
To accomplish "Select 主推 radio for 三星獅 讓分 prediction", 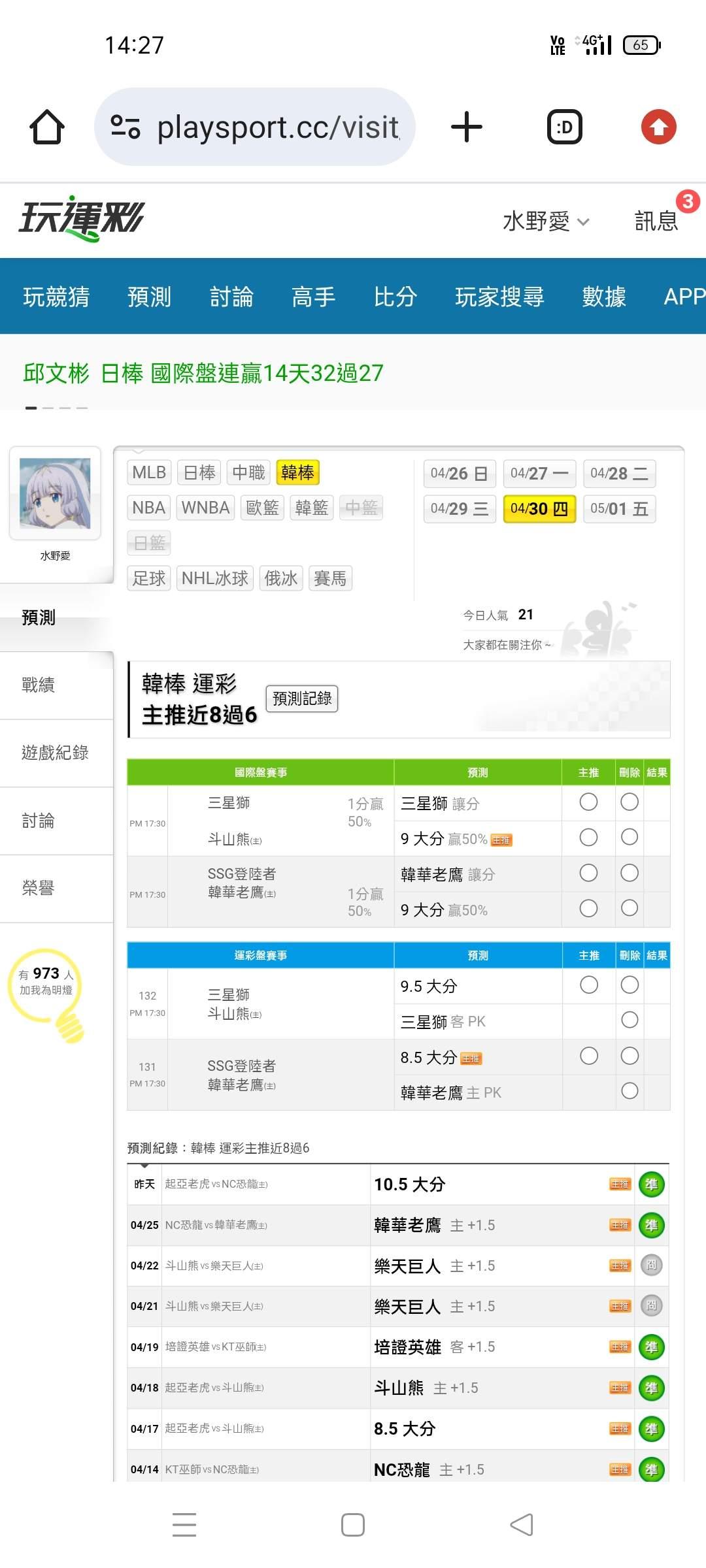I will click(x=588, y=802).
